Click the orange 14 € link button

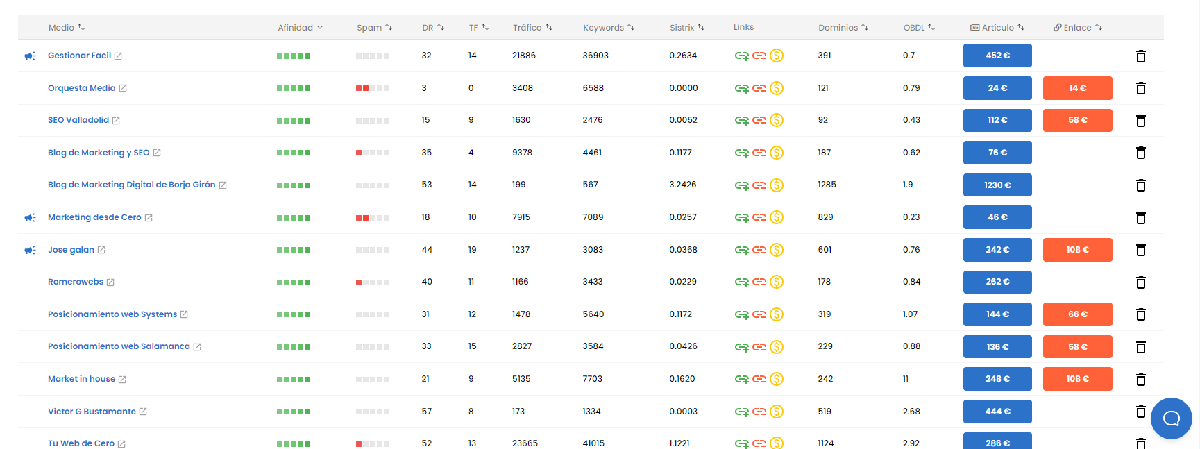click(x=1077, y=88)
